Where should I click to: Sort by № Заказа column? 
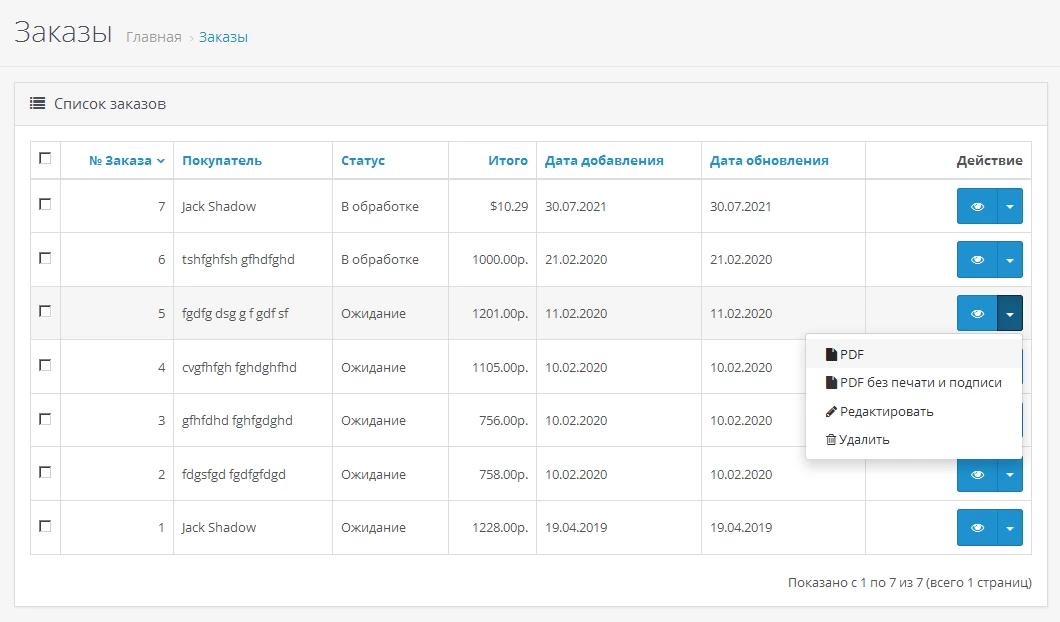pos(126,161)
